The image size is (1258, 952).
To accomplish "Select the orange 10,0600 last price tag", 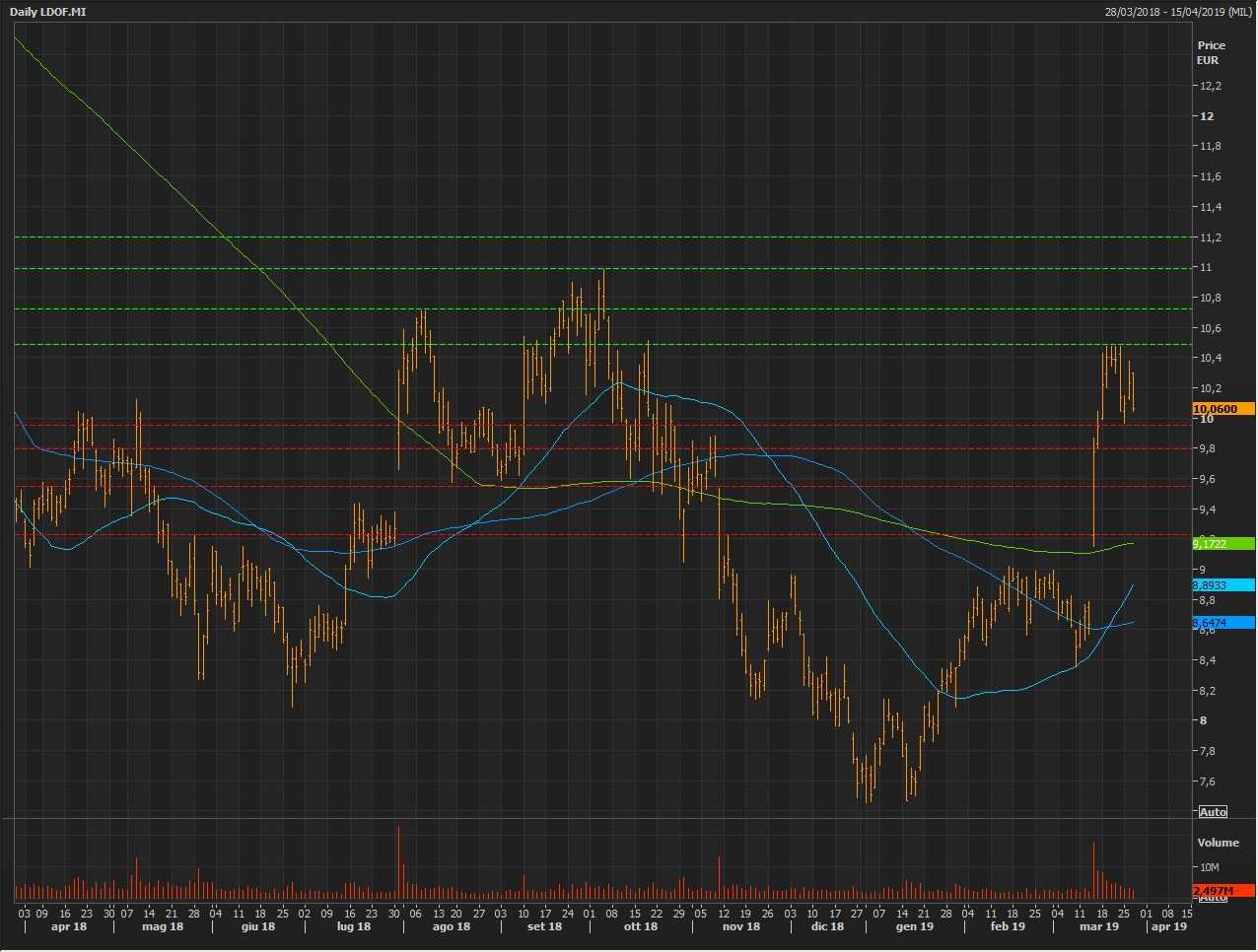I will point(1223,409).
